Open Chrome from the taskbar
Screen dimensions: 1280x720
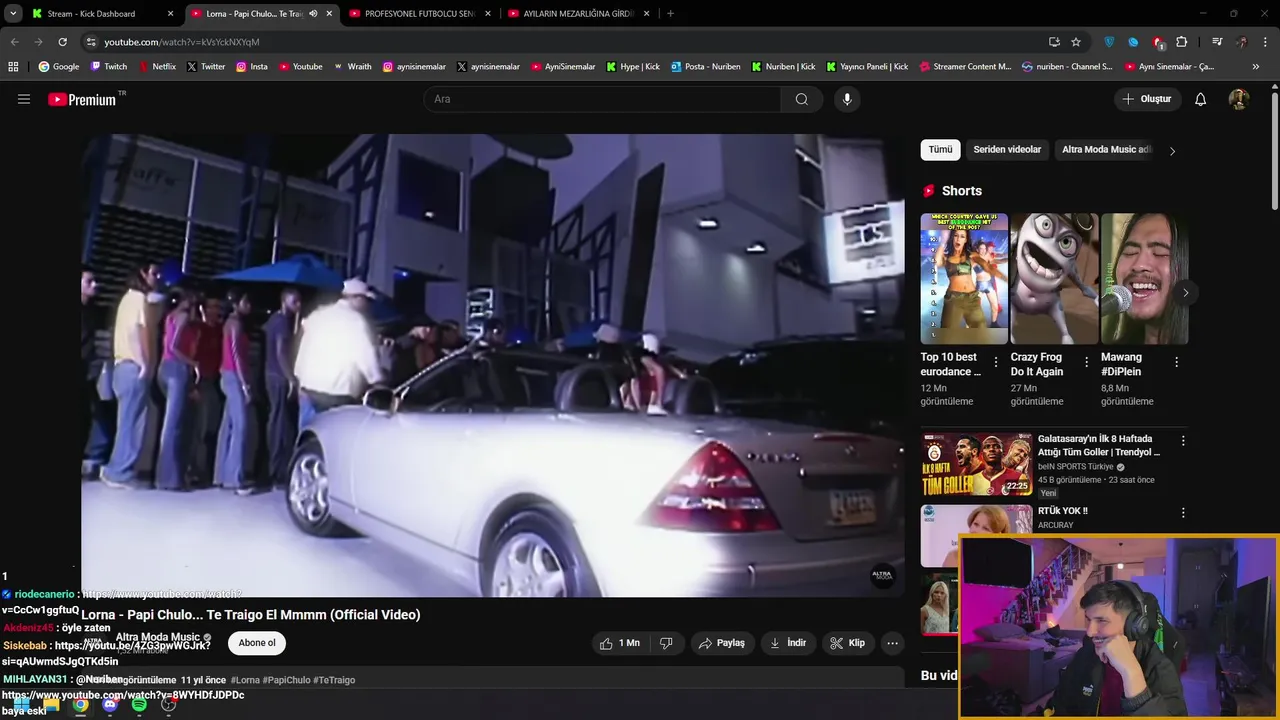coord(80,705)
